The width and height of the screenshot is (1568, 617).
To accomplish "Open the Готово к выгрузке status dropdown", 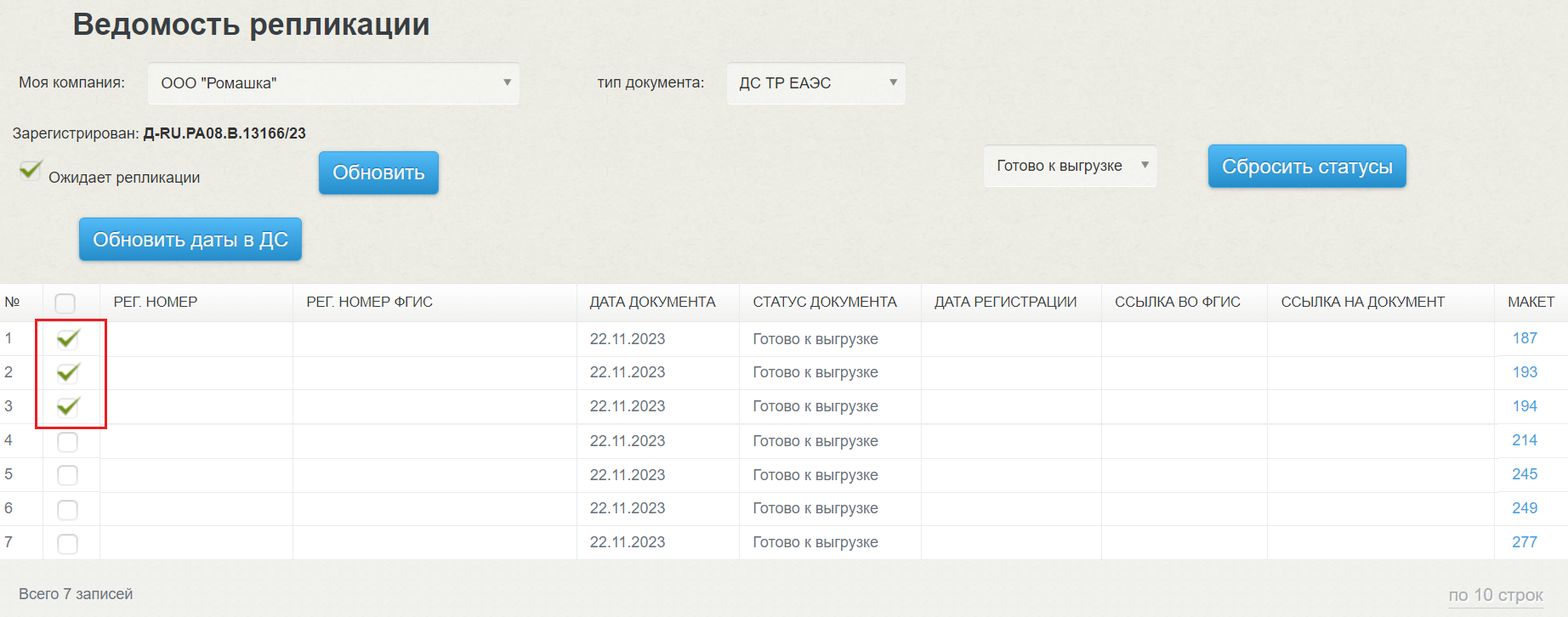I will pyautogui.click(x=1070, y=166).
